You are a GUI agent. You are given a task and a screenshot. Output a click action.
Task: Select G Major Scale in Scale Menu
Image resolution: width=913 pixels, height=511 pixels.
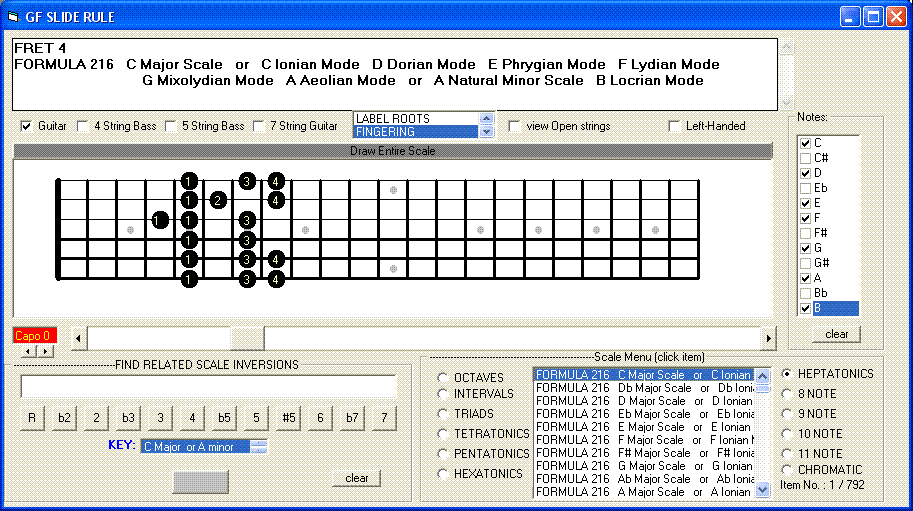(644, 466)
